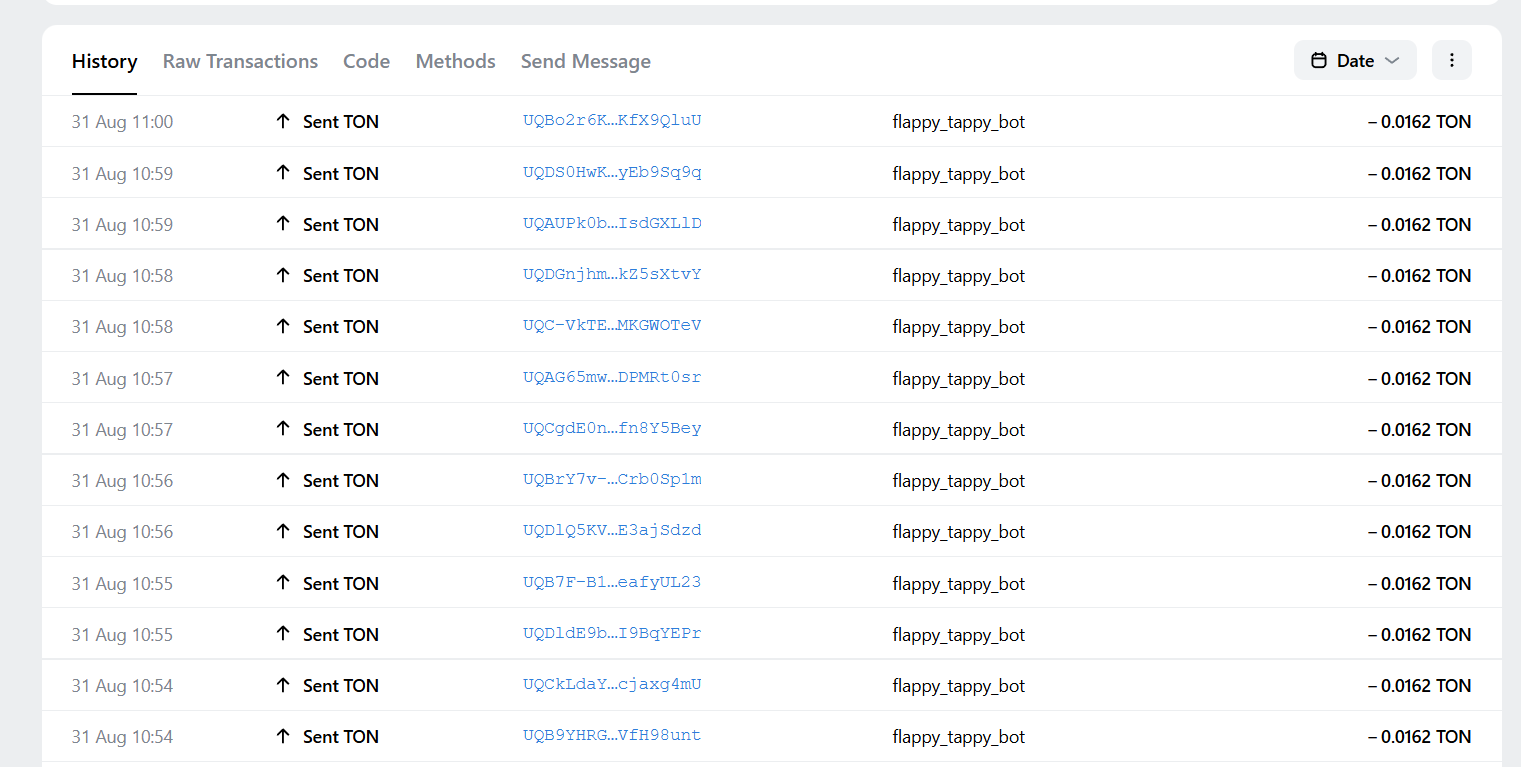Click address UQAG65mw…DPMRt0sr
Image resolution: width=1521 pixels, height=767 pixels.
[612, 377]
